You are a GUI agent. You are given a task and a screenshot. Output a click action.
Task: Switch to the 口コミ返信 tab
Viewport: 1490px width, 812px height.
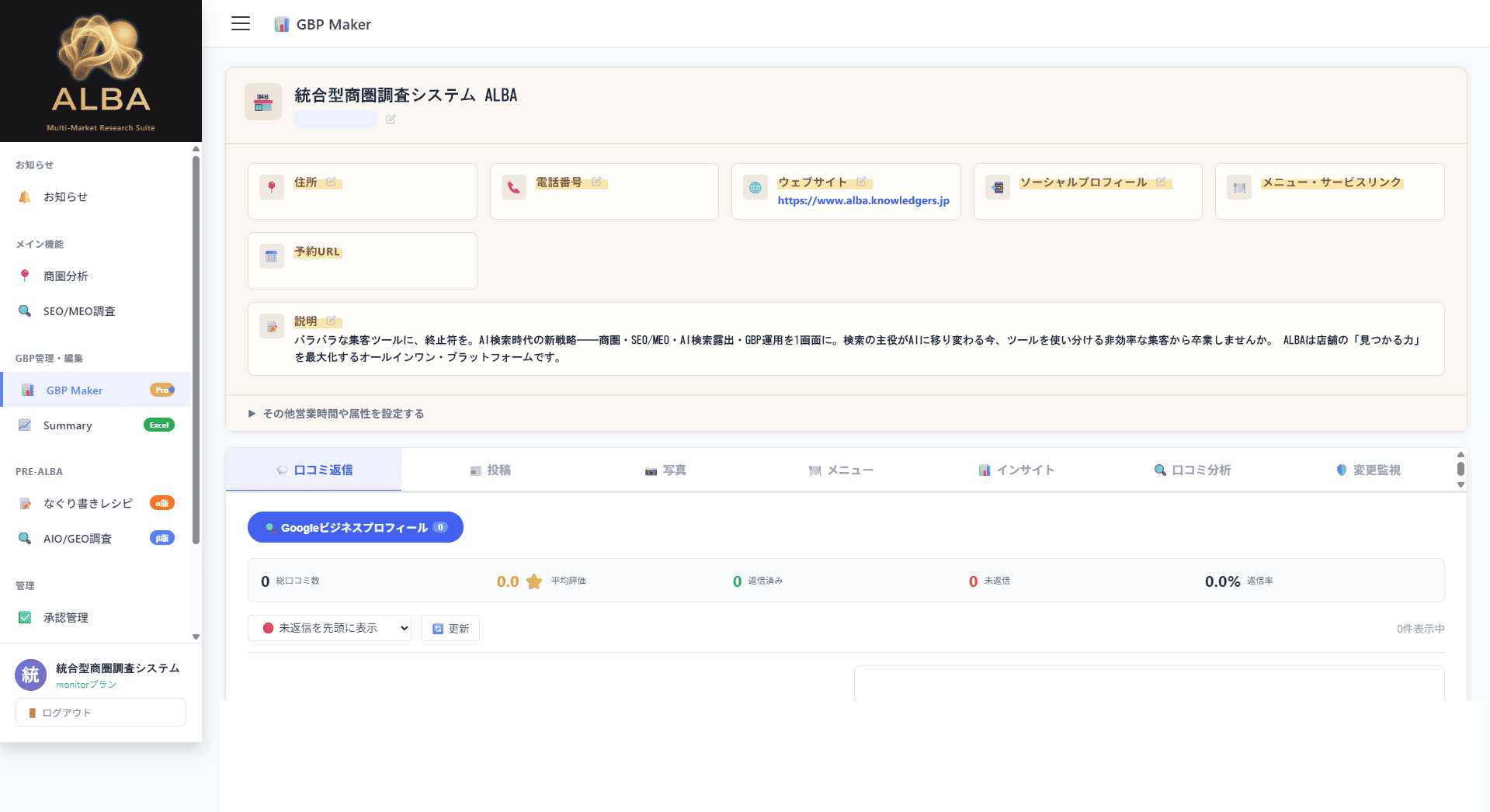point(314,470)
